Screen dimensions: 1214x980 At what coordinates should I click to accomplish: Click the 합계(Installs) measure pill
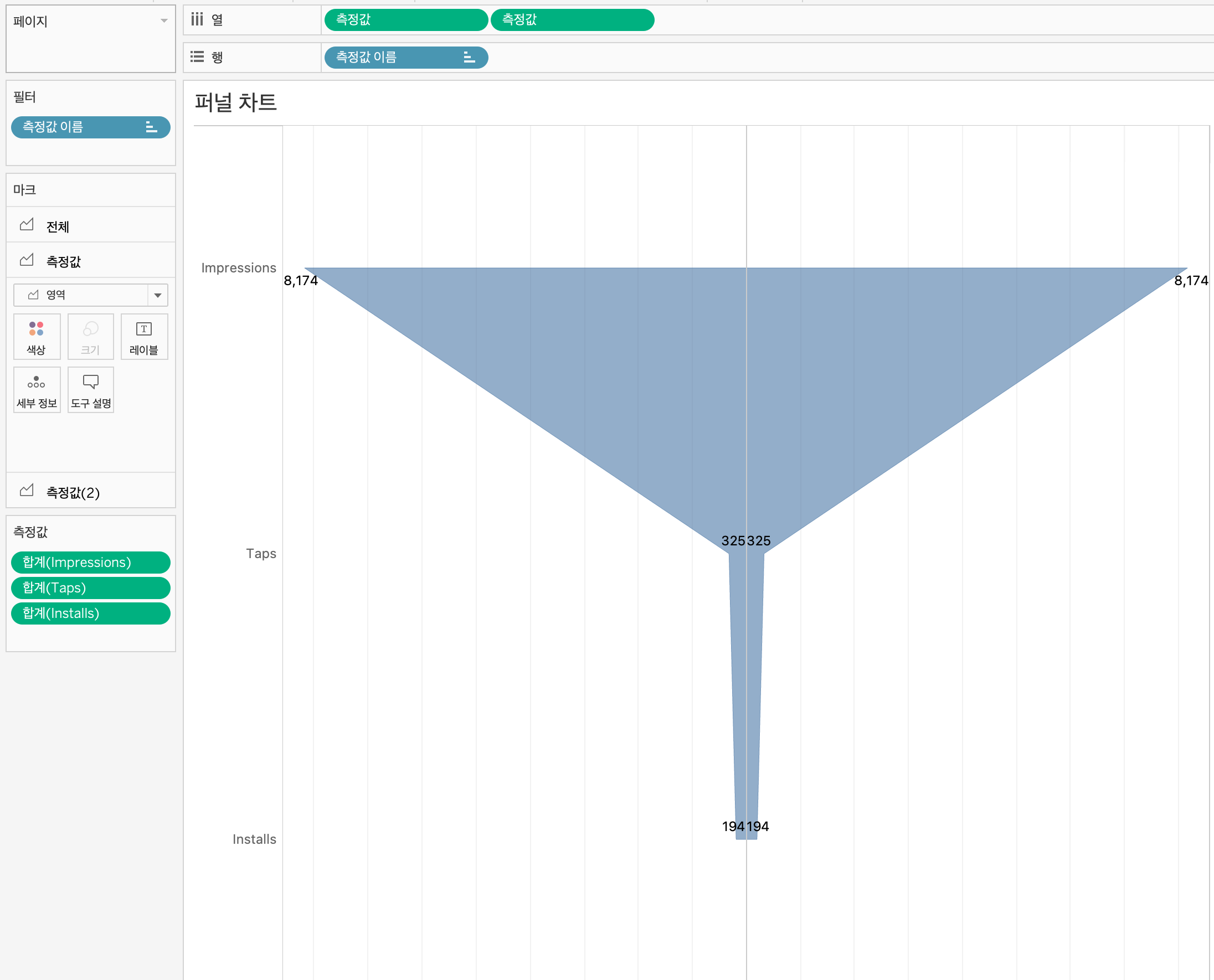click(90, 613)
